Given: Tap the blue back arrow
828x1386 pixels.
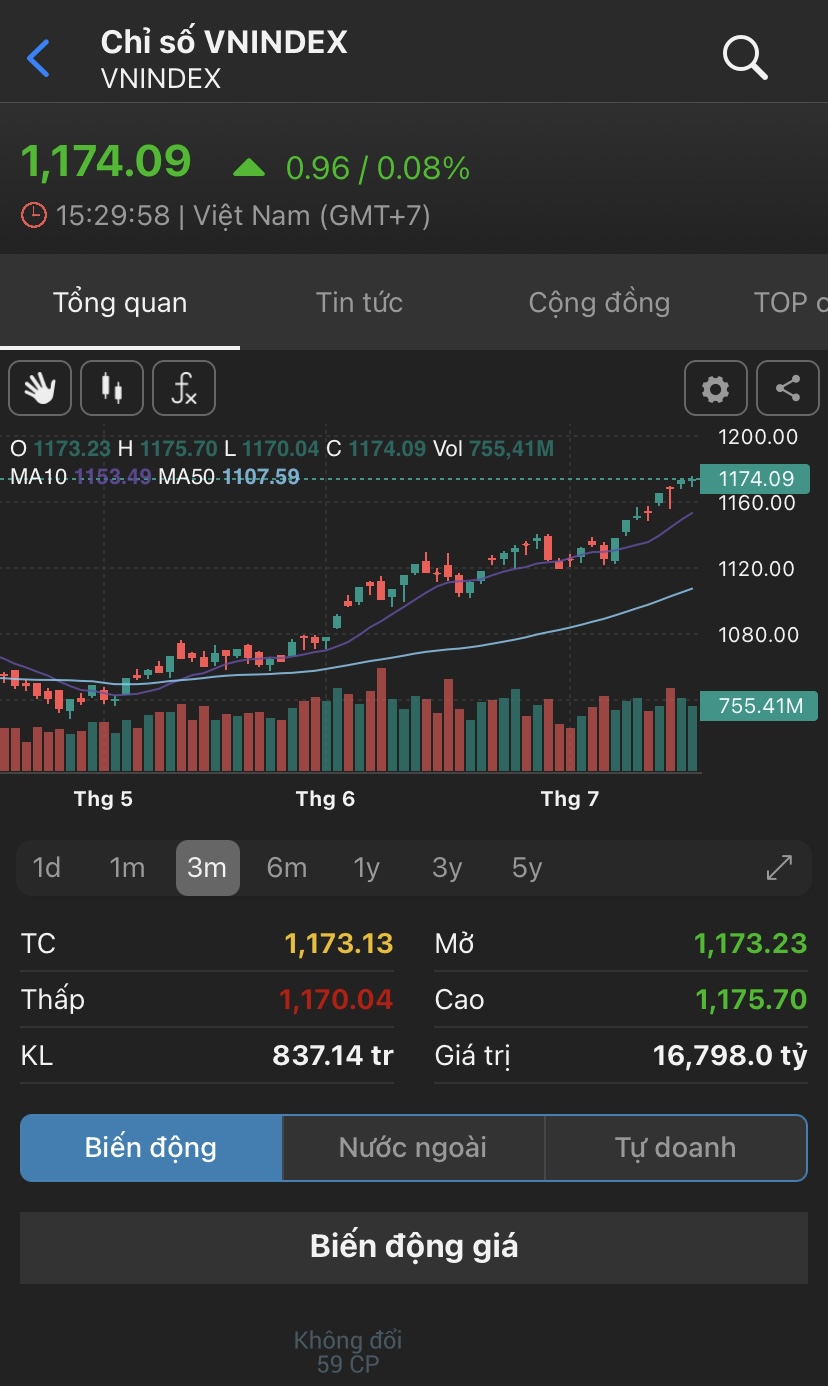Looking at the screenshot, I should click(38, 59).
